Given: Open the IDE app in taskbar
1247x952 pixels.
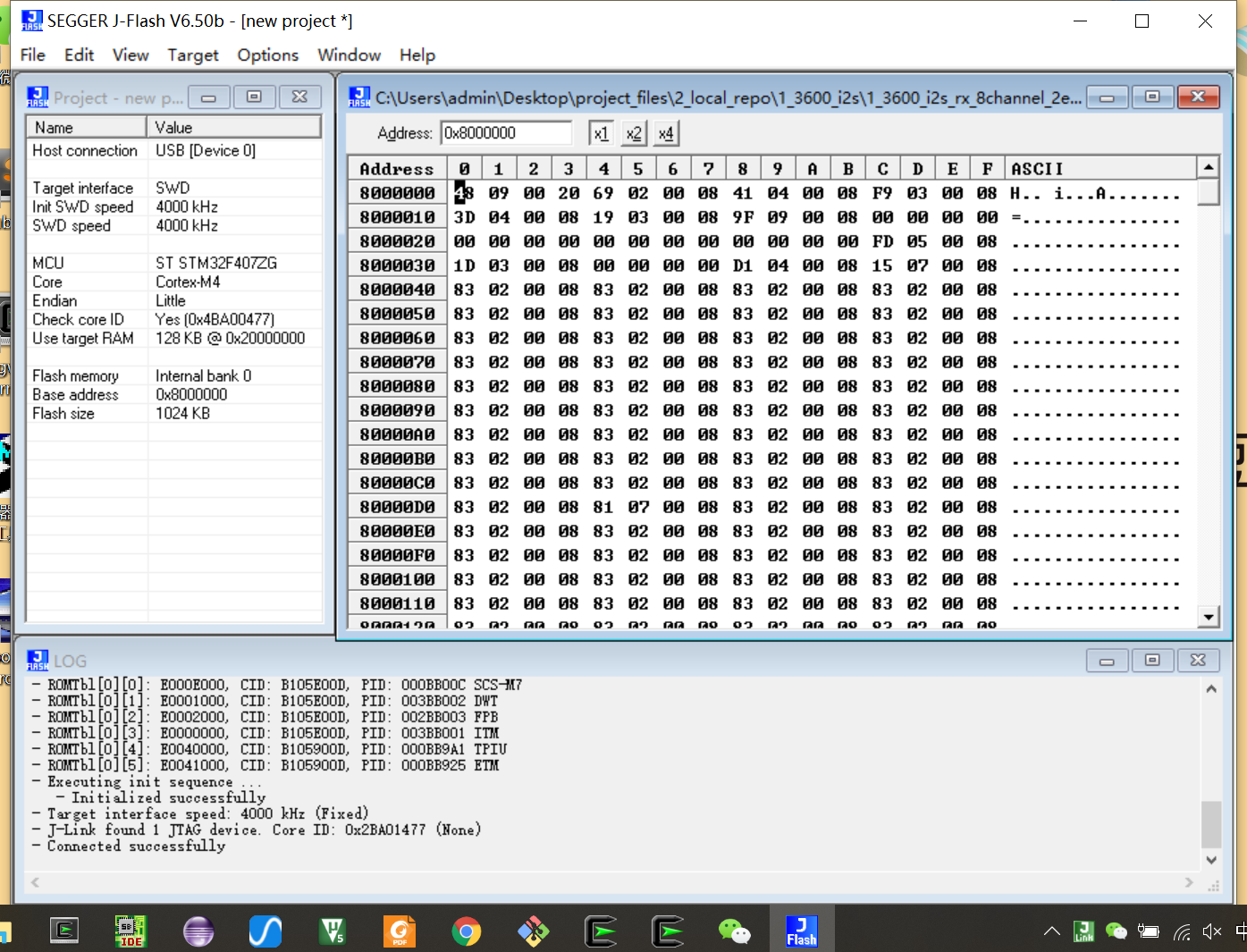Looking at the screenshot, I should tap(131, 931).
